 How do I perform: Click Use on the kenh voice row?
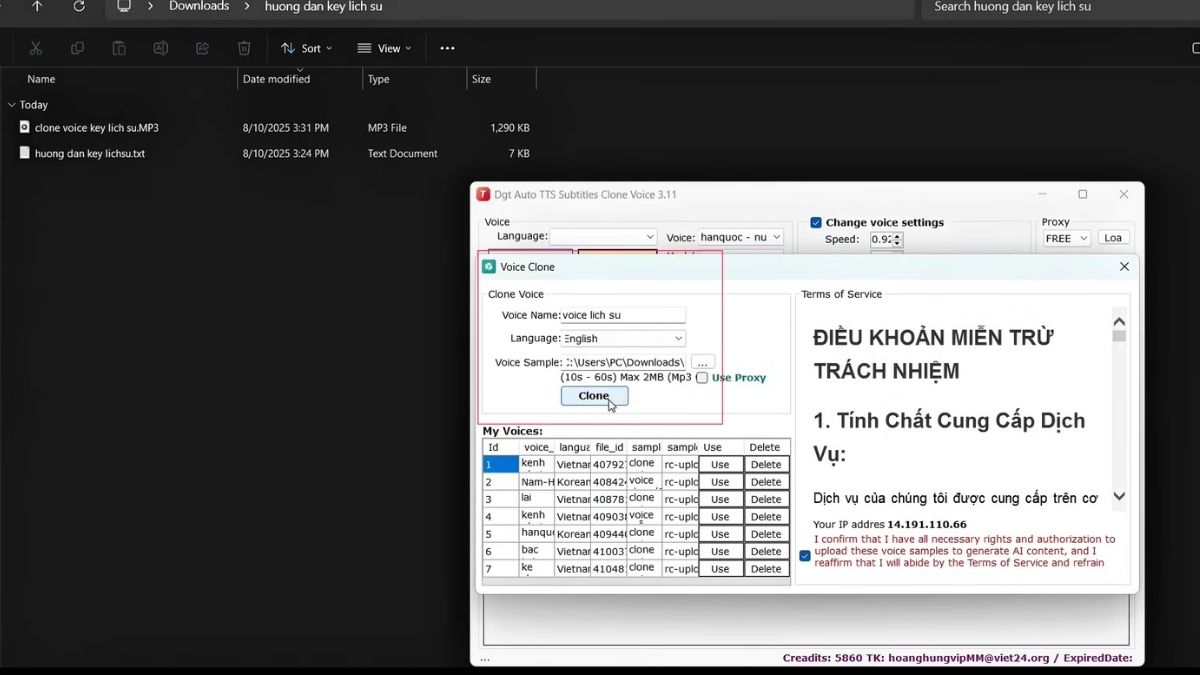tap(719, 464)
